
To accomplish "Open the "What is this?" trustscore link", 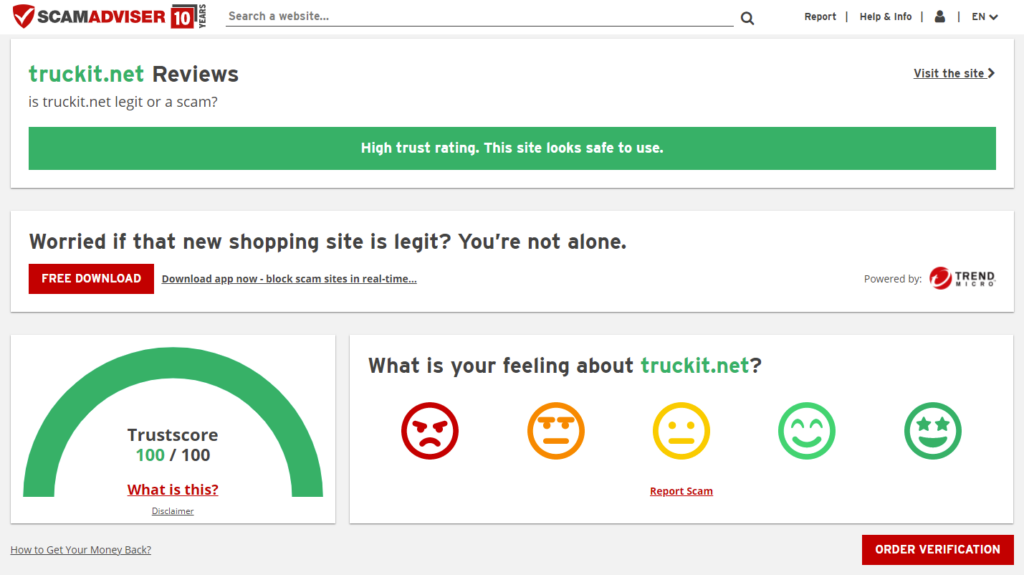I will pos(172,490).
